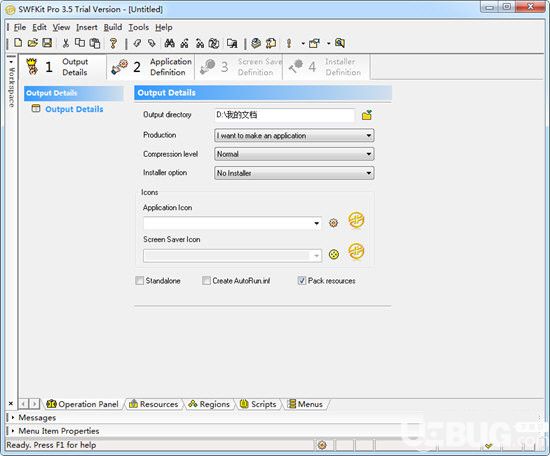Click the binoculars Find toolbar icon
This screenshot has width=550, height=456.
pos(170,43)
